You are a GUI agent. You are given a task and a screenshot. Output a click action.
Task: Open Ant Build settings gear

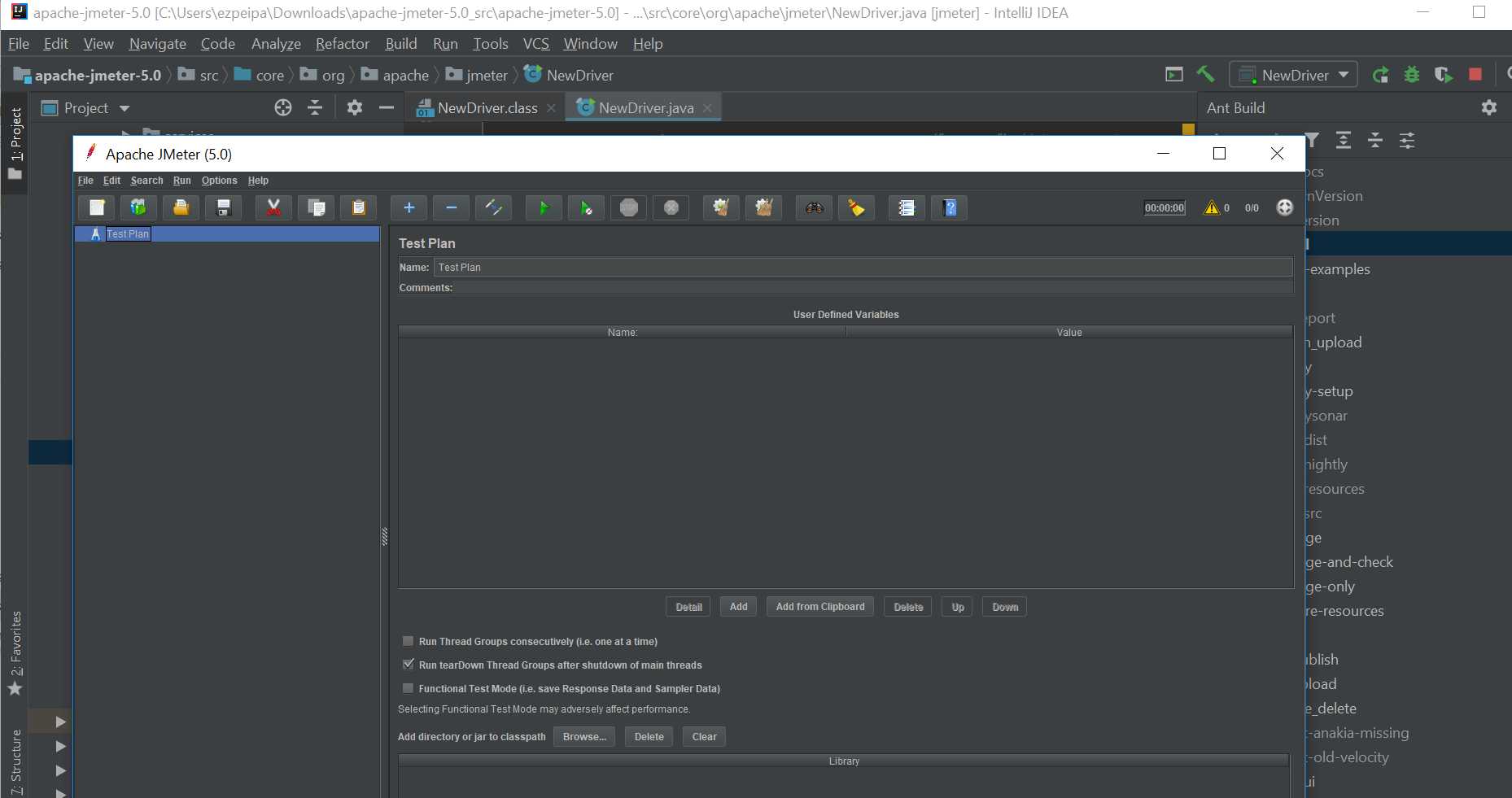(1489, 107)
